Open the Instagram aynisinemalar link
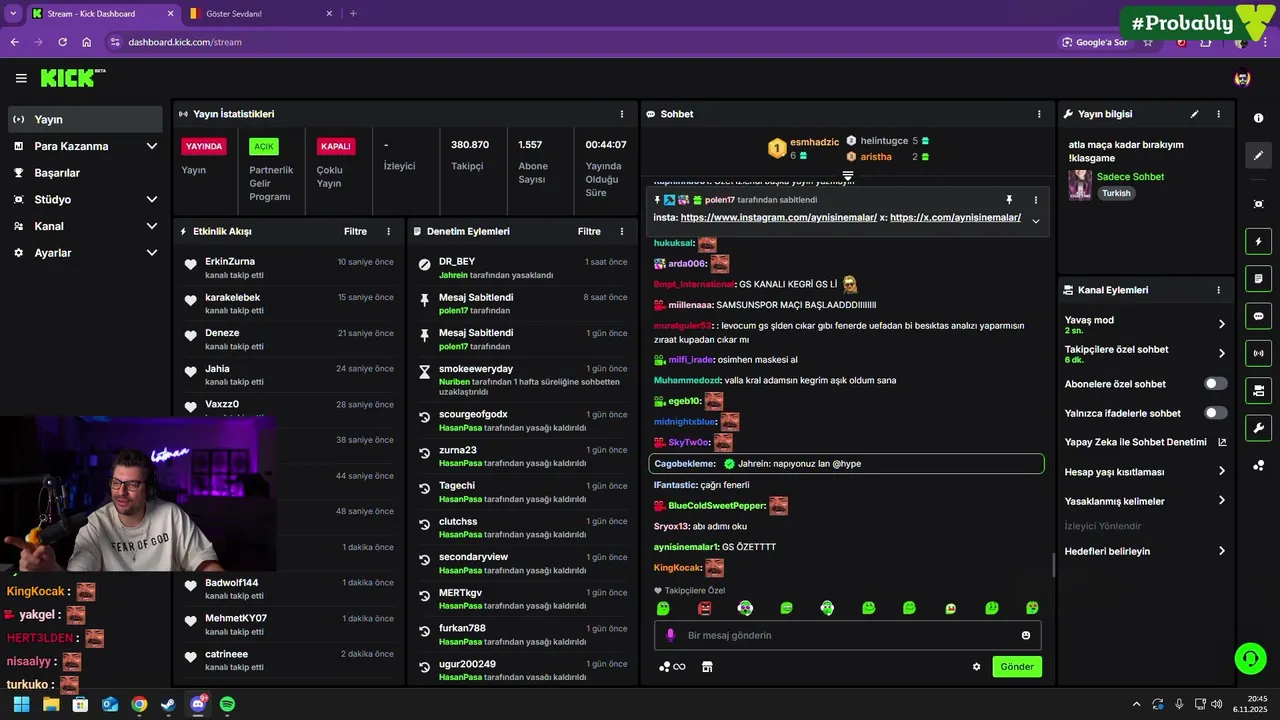Image resolution: width=1280 pixels, height=720 pixels. point(779,217)
